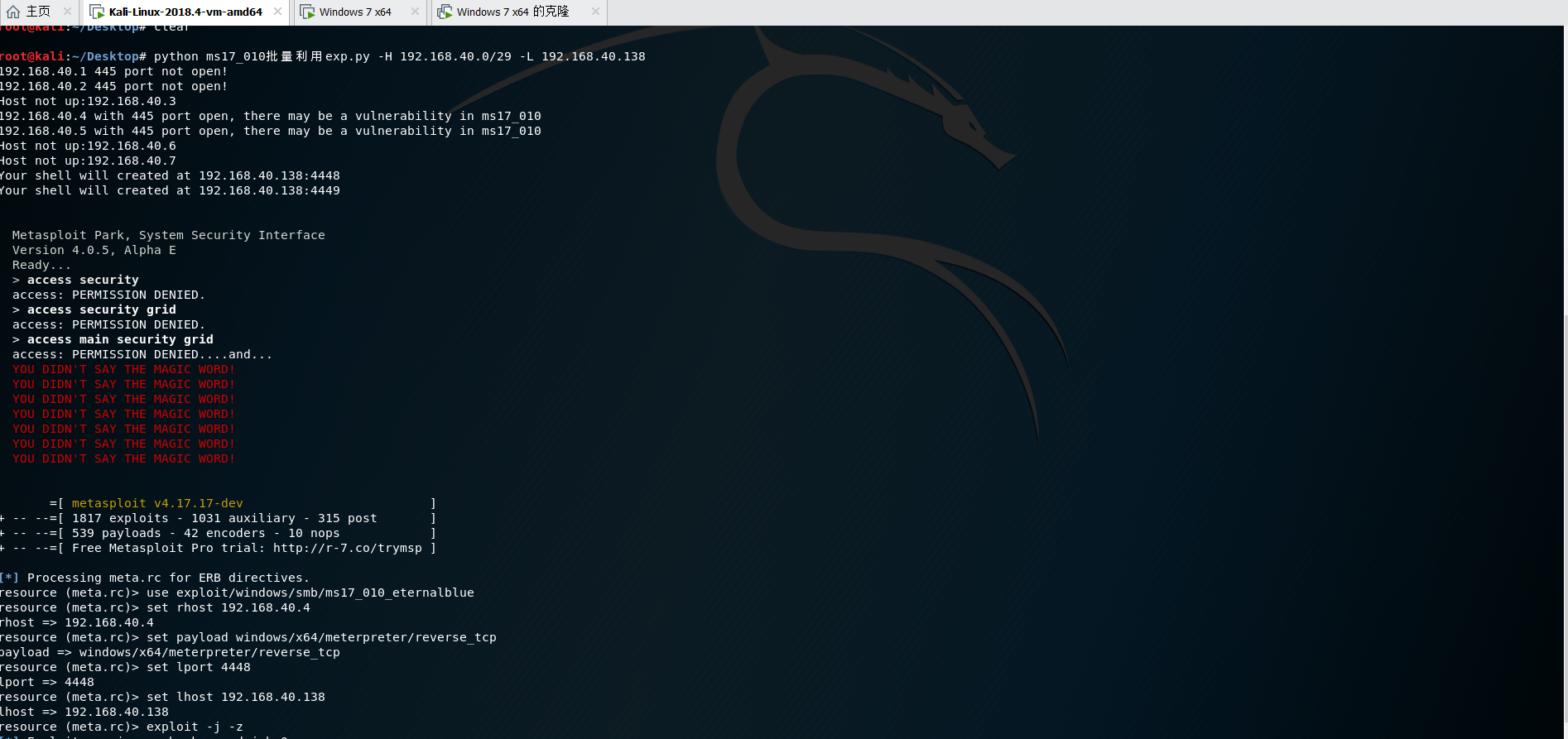
Task: Click the VM icon on Kali-Linux tab
Action: pos(97,12)
